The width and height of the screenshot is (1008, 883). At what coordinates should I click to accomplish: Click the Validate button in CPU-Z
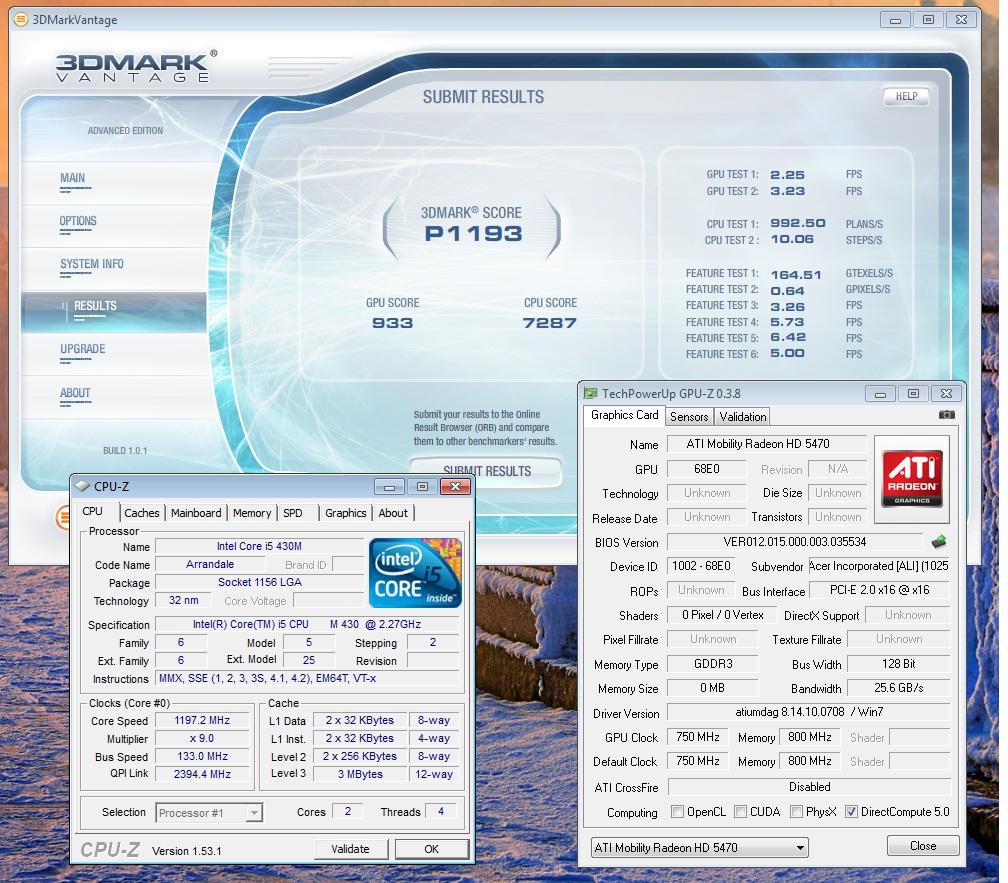350,849
